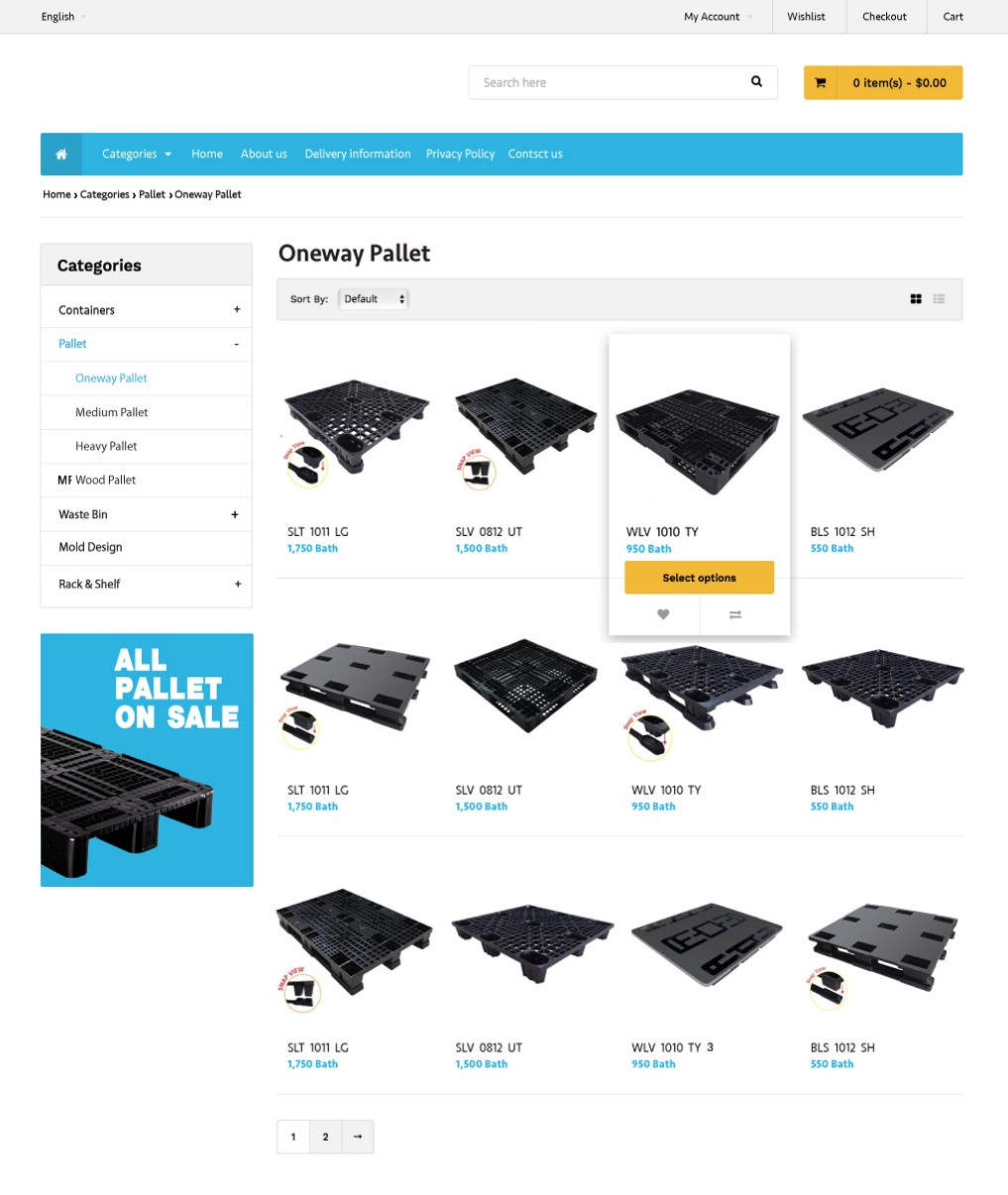Open Delivery information menu item

point(358,154)
